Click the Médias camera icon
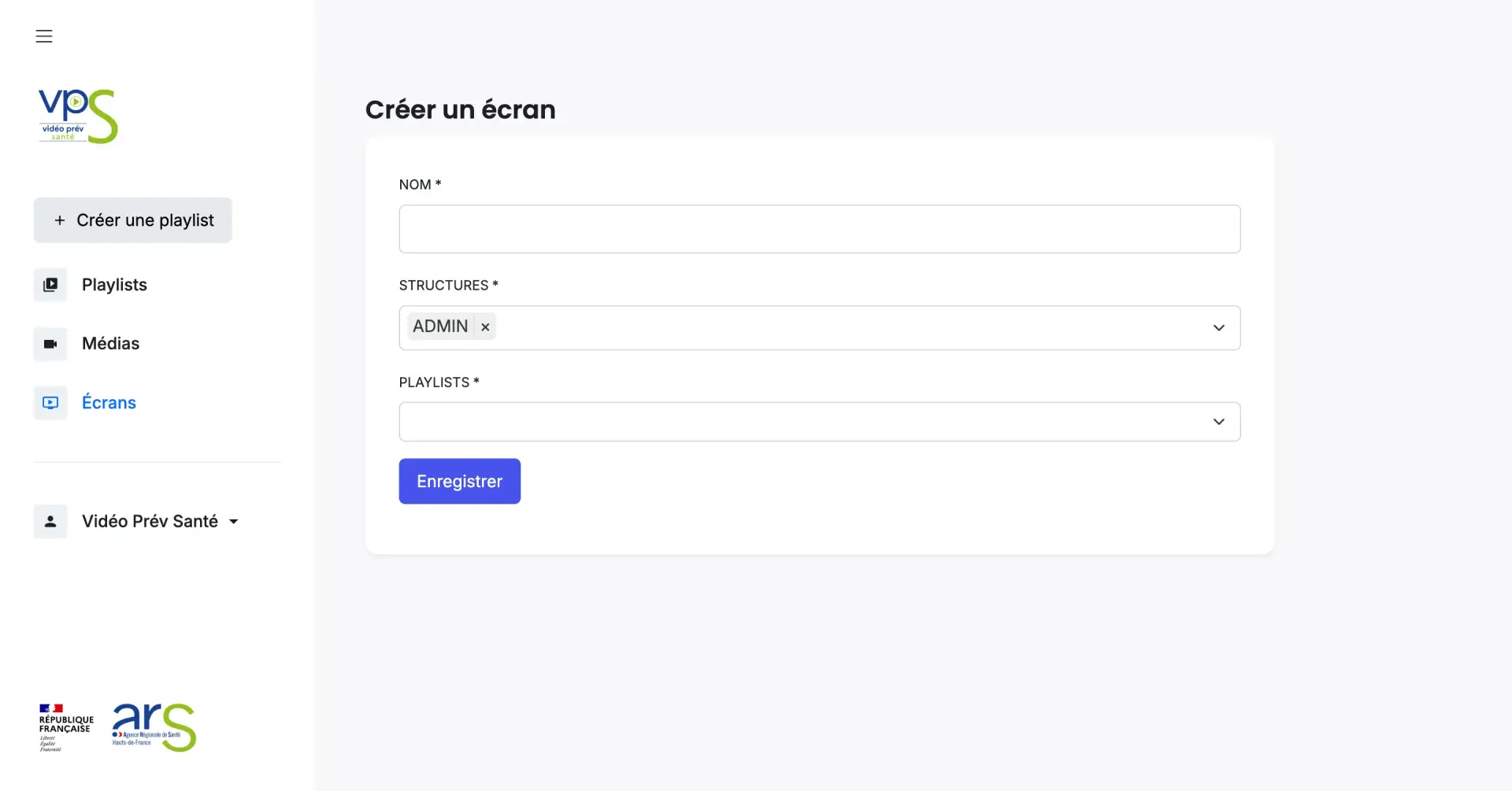Viewport: 1512px width, 791px height. click(x=50, y=344)
